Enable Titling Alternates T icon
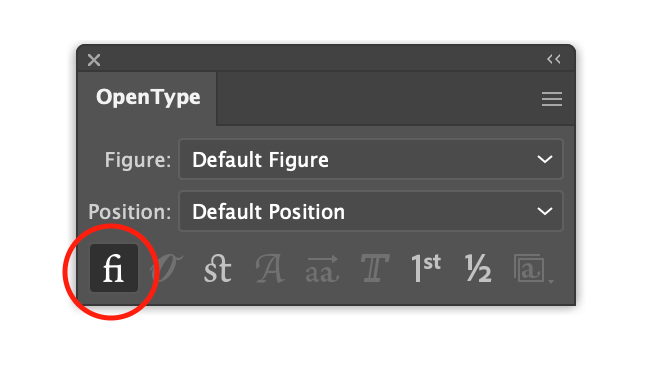This screenshot has height=376, width=652. (375, 269)
